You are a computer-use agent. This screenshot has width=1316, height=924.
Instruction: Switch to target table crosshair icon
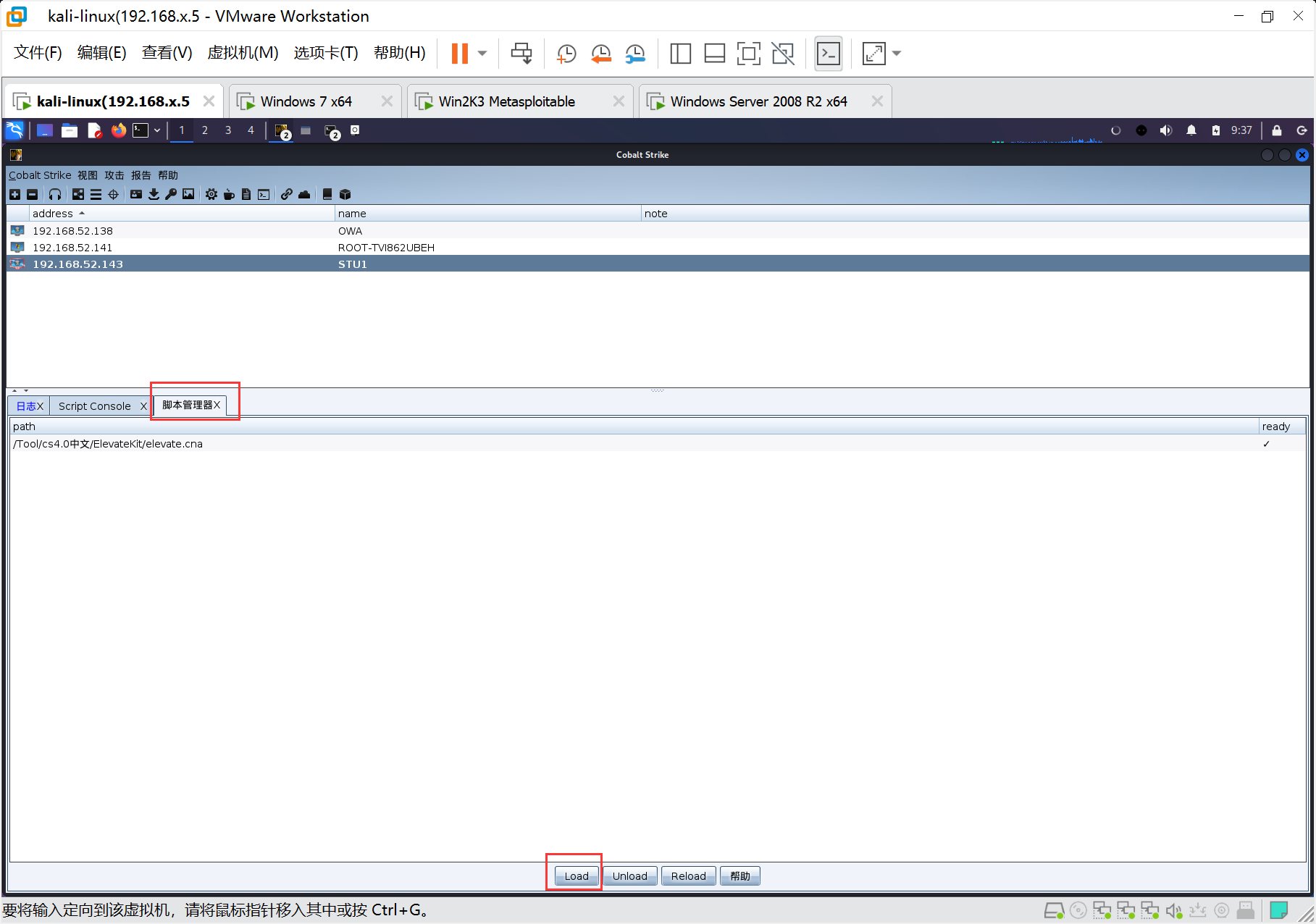coord(113,194)
